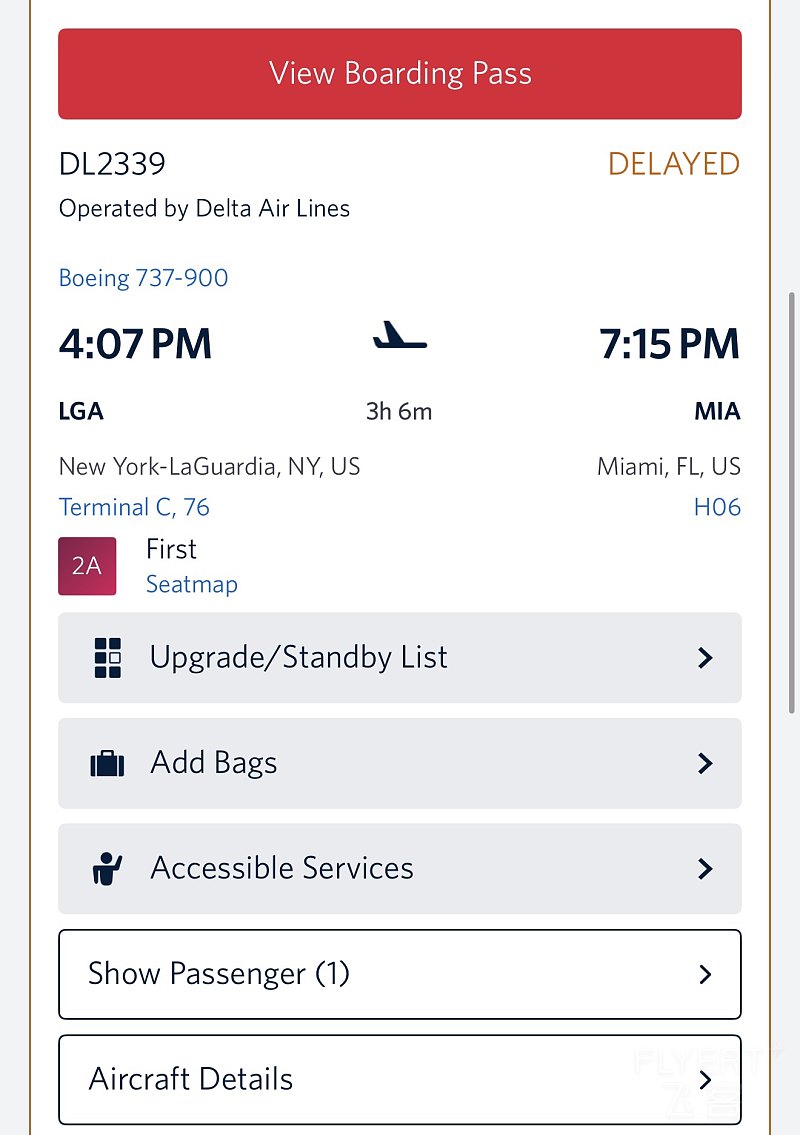The width and height of the screenshot is (800, 1135).
Task: Expand the Upgrade/Standby List chevron
Action: tap(705, 657)
